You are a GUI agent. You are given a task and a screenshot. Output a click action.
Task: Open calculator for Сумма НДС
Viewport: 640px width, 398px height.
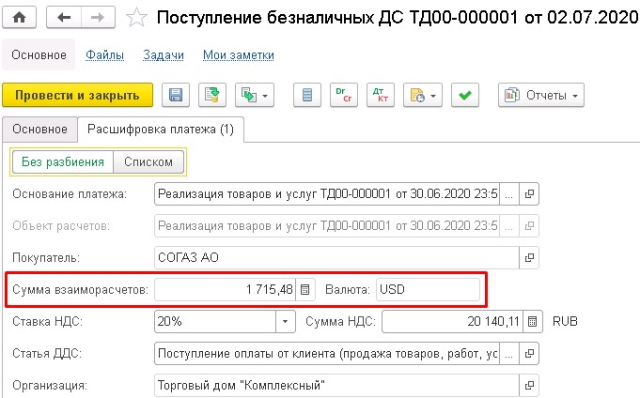(x=532, y=322)
